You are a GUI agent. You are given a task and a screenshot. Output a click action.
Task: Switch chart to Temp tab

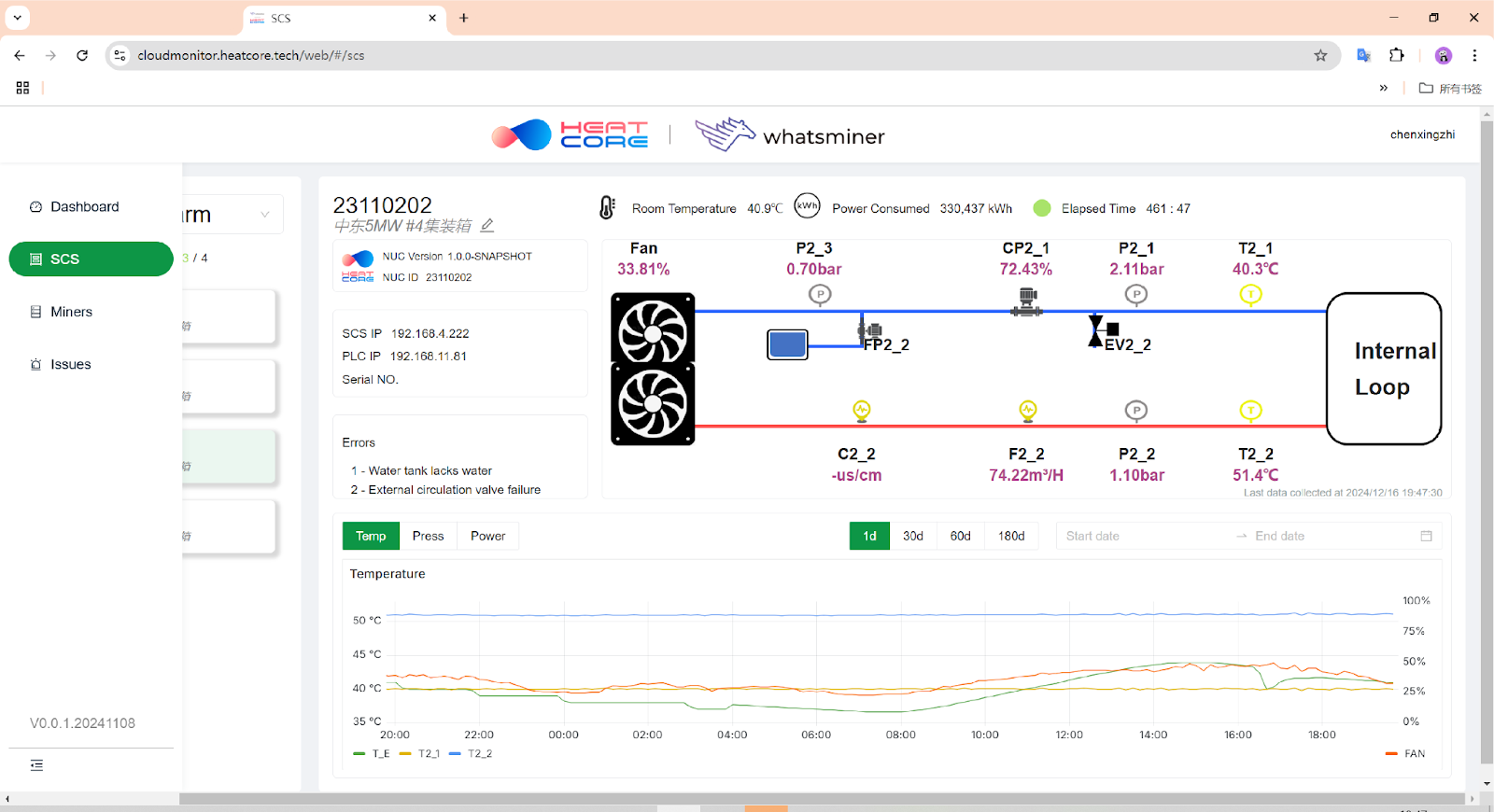(x=371, y=536)
